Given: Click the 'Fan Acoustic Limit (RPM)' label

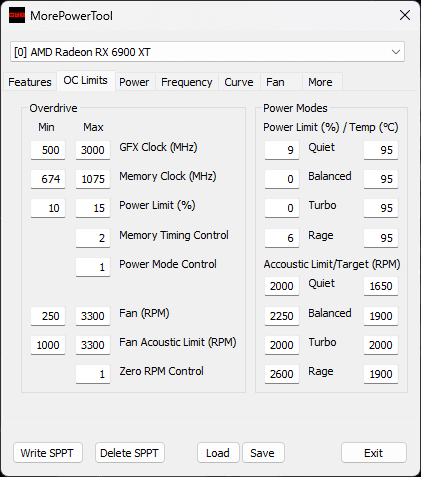Looking at the screenshot, I should pos(178,342).
